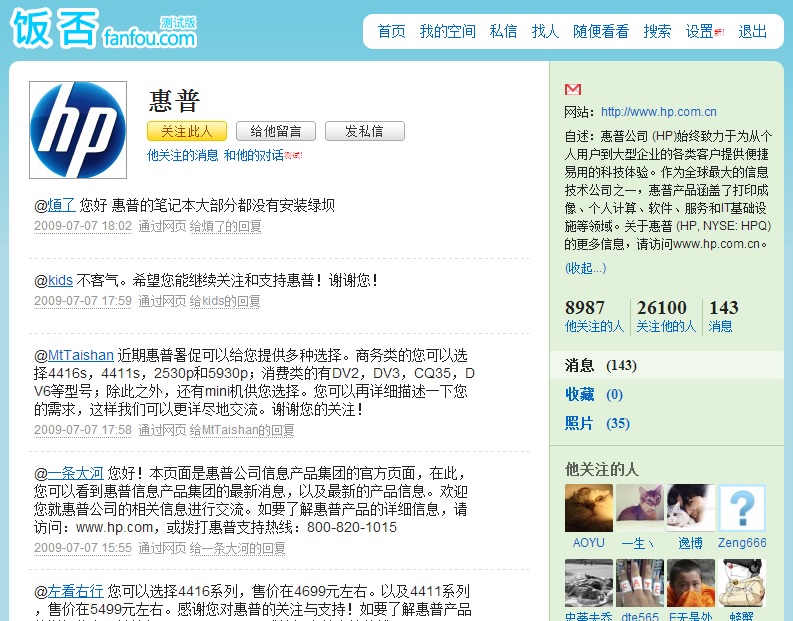Open the 和他的对话 link
Image resolution: width=793 pixels, height=621 pixels.
coord(253,155)
